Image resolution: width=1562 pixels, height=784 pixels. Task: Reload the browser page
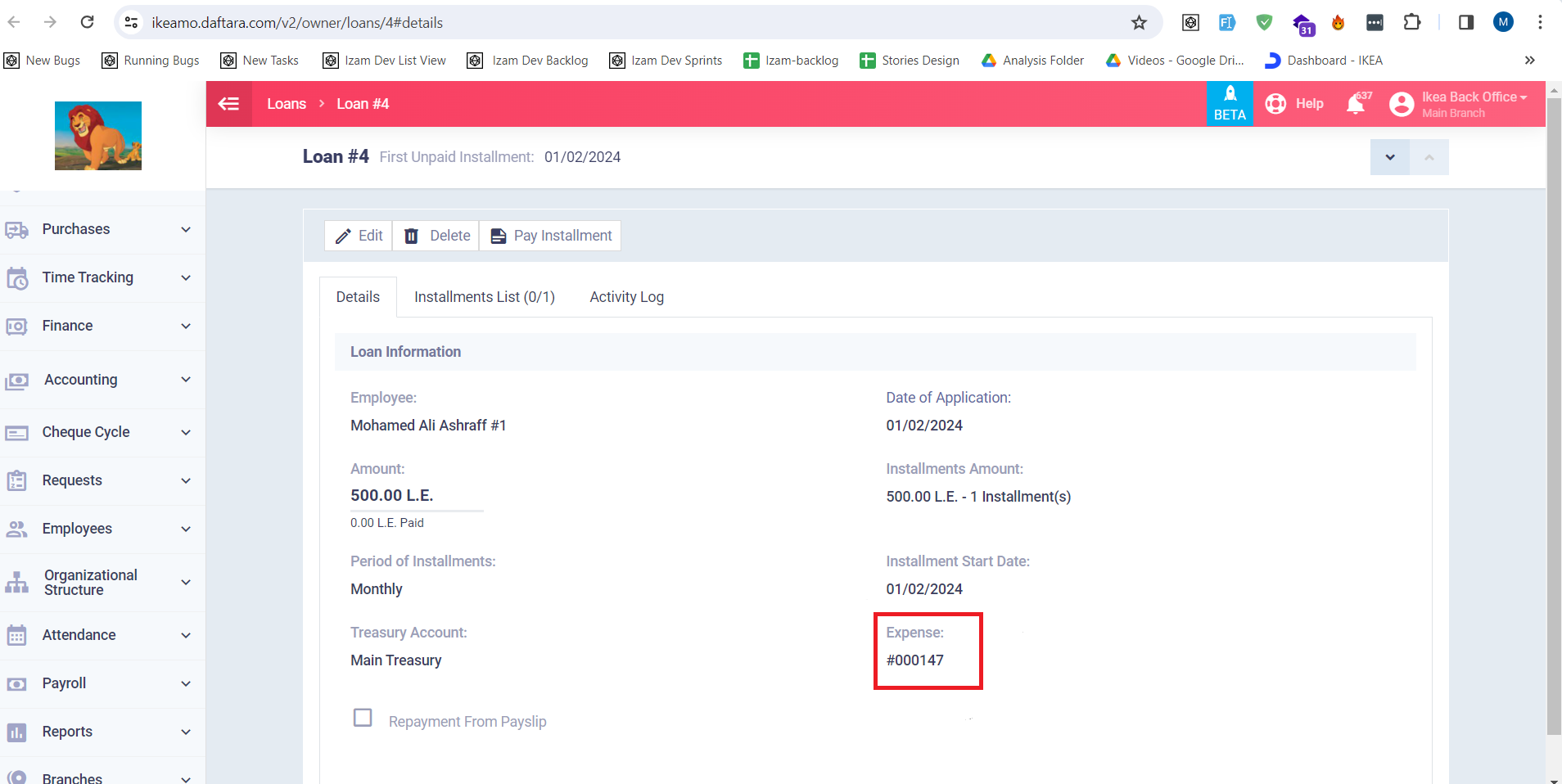click(88, 22)
